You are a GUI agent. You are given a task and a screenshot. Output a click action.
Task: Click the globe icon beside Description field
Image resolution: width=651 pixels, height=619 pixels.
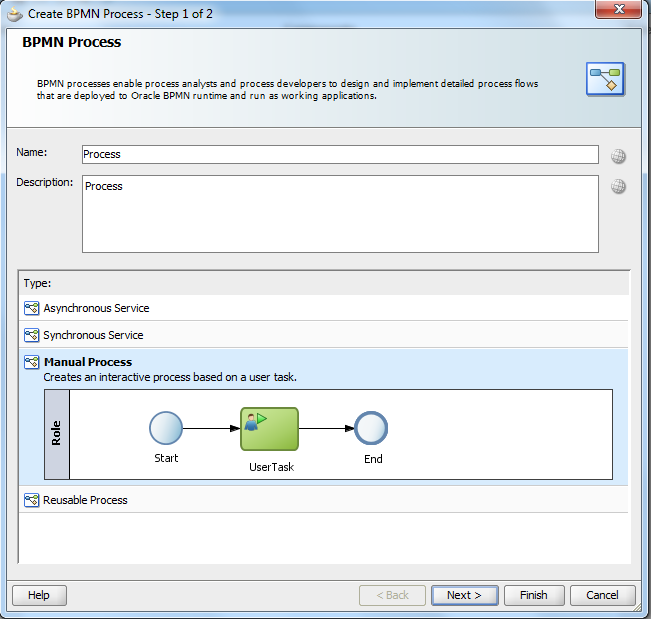click(x=618, y=186)
